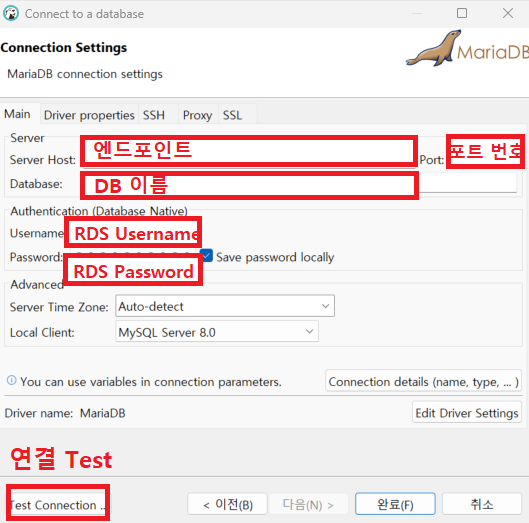Cancel with the 취소 button

click(482, 504)
